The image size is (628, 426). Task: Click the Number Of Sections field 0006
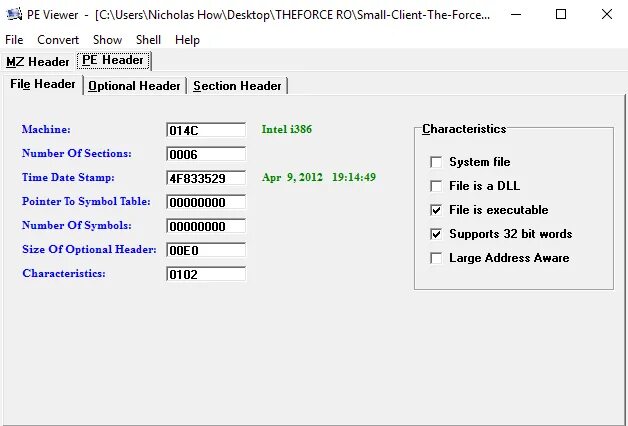pyautogui.click(x=206, y=154)
